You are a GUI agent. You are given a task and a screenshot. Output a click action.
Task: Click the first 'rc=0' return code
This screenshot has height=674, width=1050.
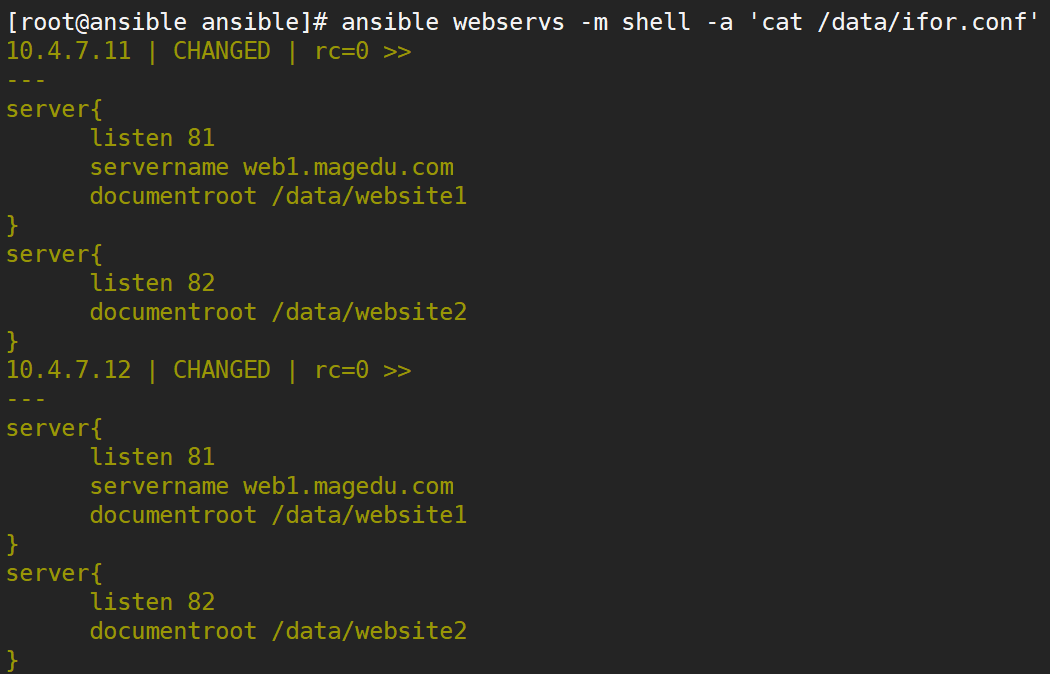coord(342,52)
